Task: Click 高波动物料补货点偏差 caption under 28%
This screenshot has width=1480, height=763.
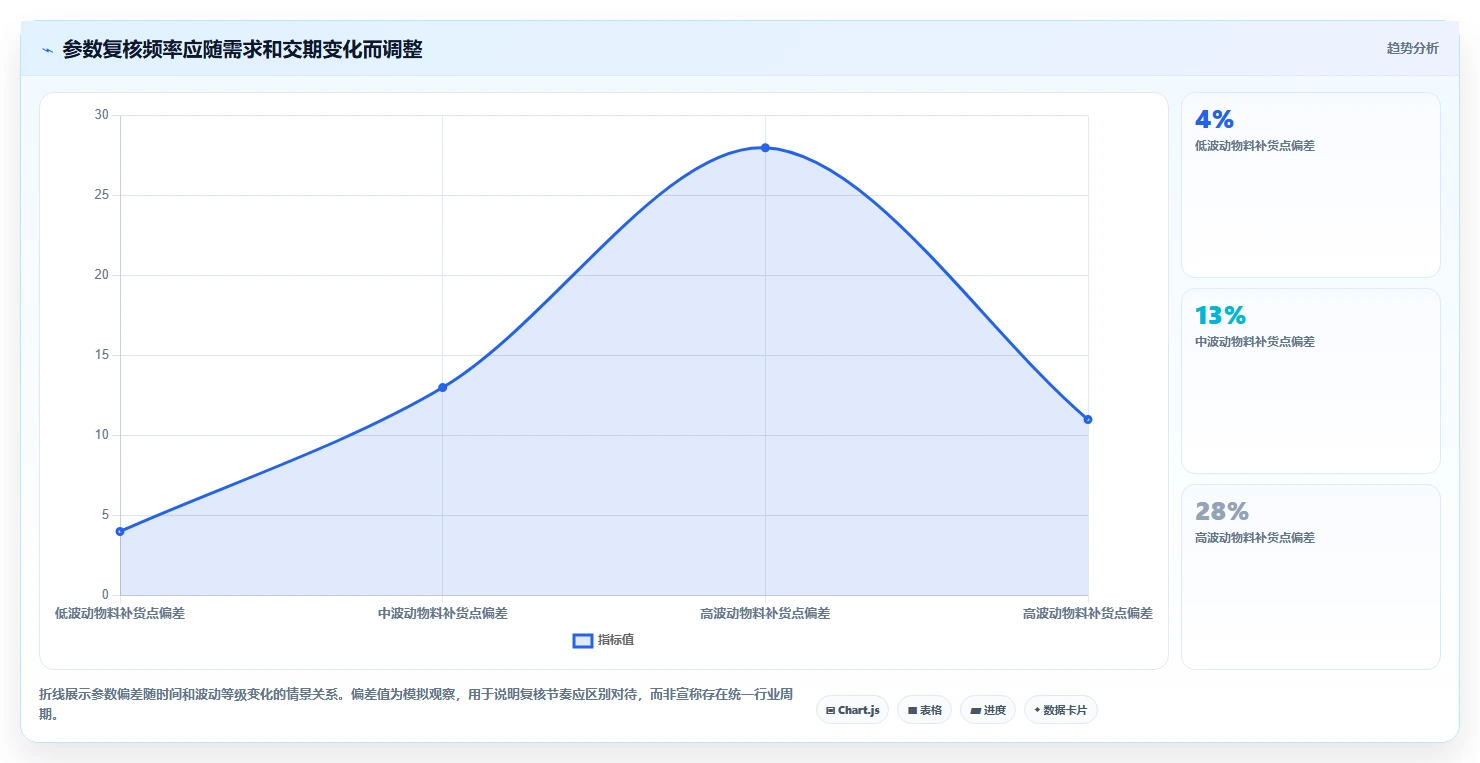Action: click(x=1255, y=537)
